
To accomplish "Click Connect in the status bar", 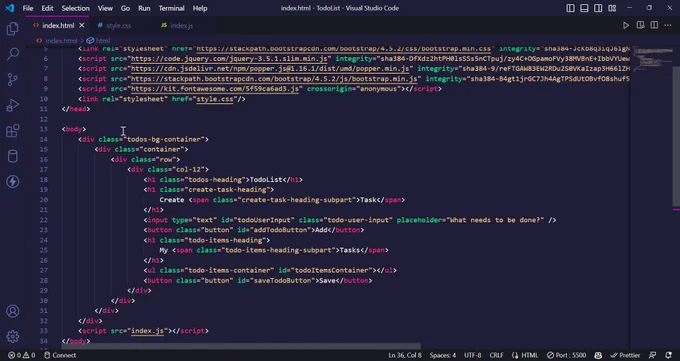I will coord(60,355).
